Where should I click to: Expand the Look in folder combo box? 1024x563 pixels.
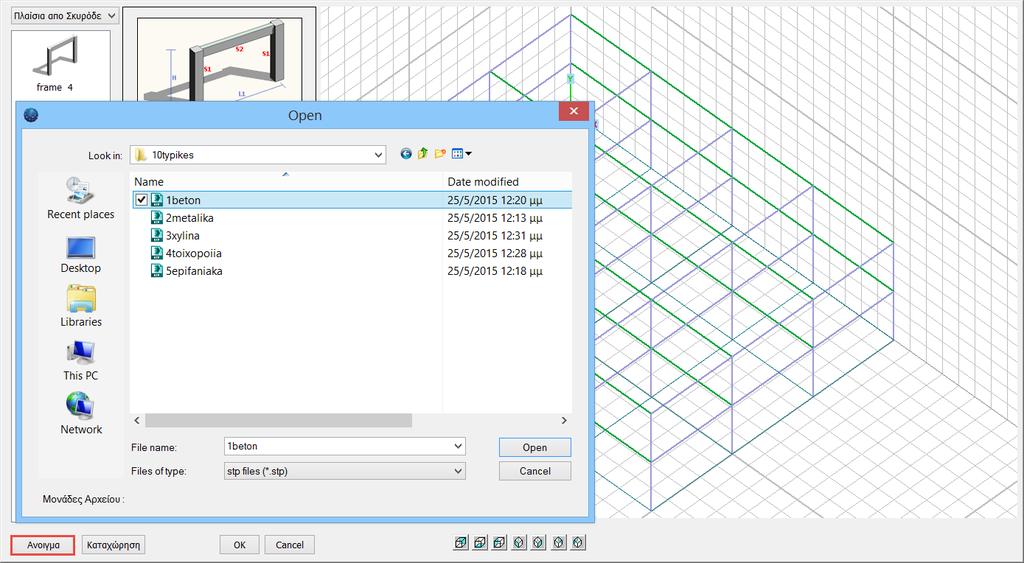pyautogui.click(x=378, y=155)
